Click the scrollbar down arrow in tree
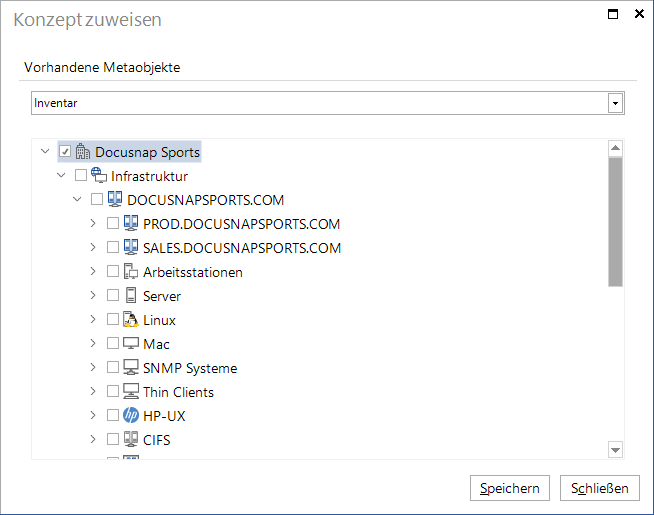Viewport: 654px width, 515px height. [615, 450]
